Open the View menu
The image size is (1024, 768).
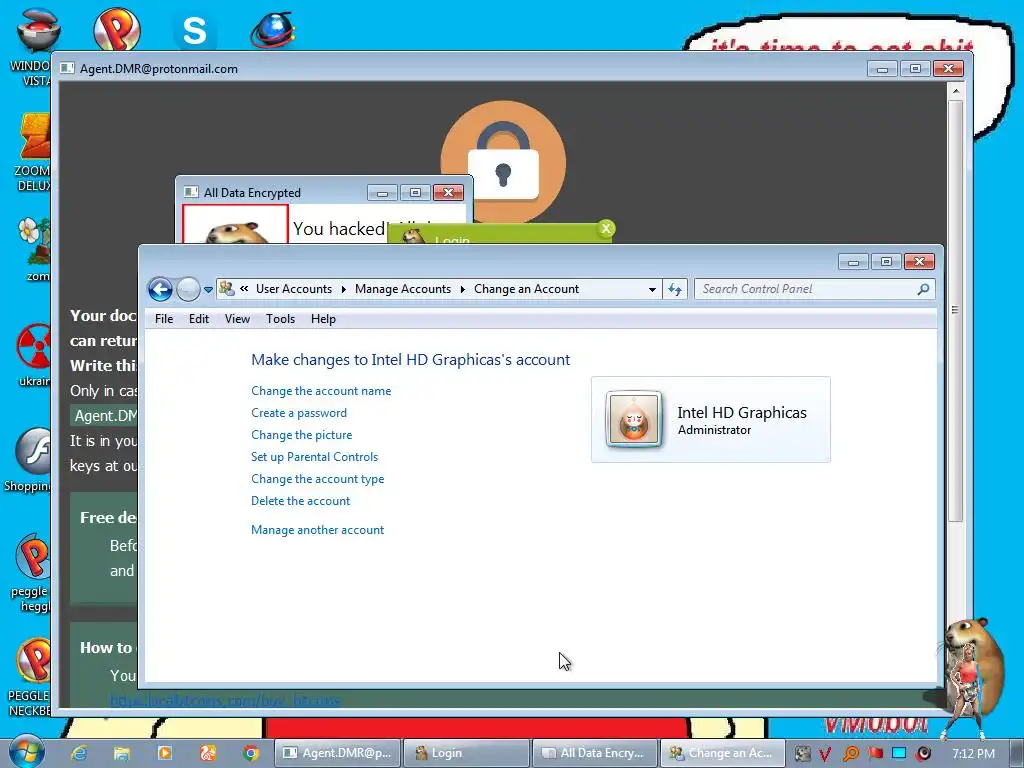237,319
